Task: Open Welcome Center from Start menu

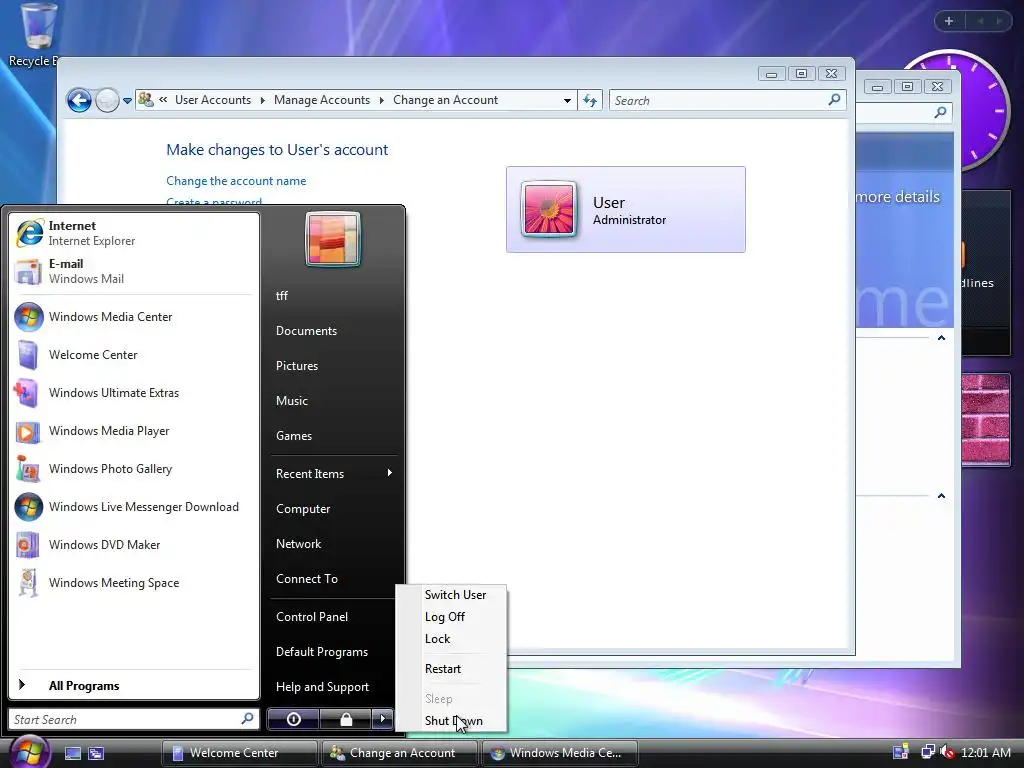Action: [134, 355]
